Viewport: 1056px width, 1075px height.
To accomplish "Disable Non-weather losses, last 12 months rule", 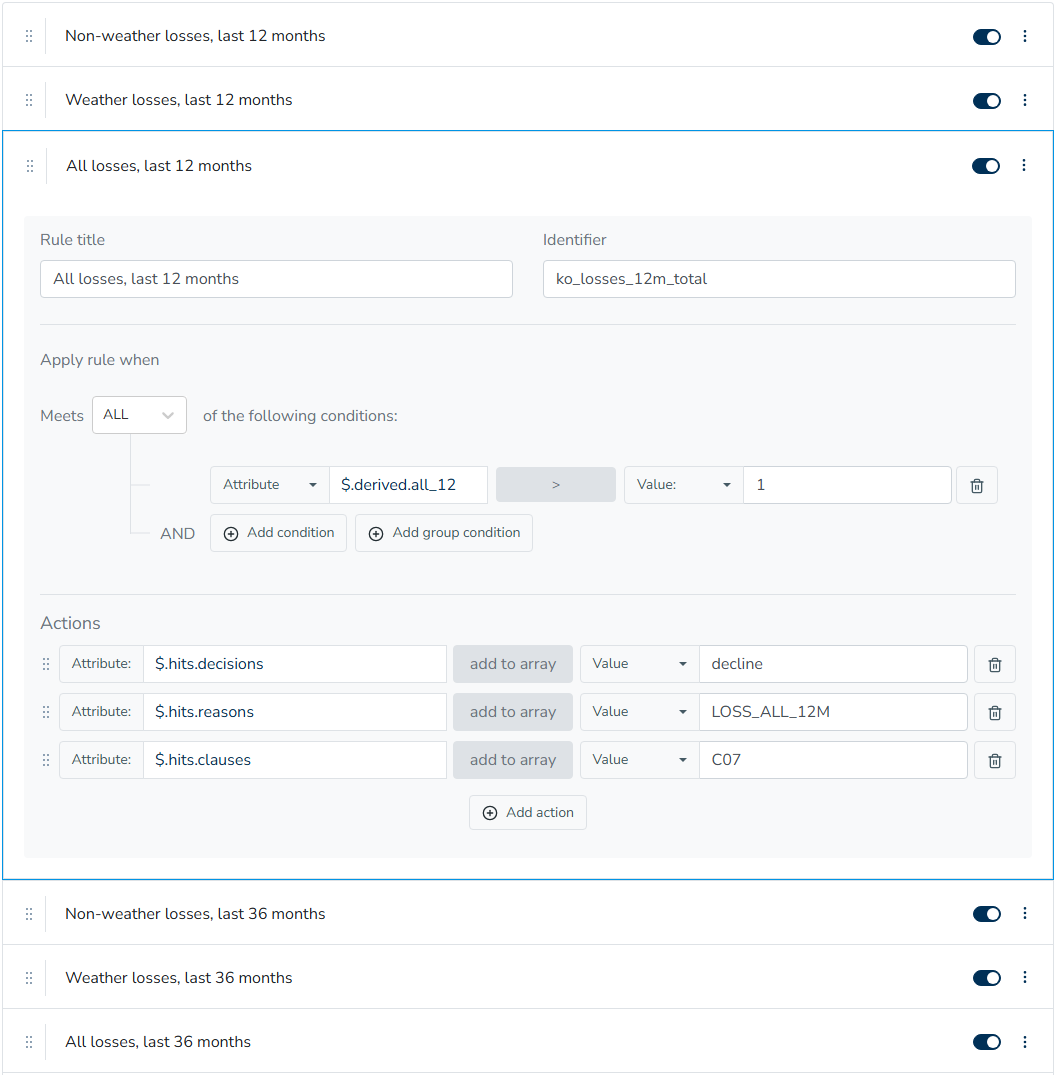I will click(x=986, y=37).
